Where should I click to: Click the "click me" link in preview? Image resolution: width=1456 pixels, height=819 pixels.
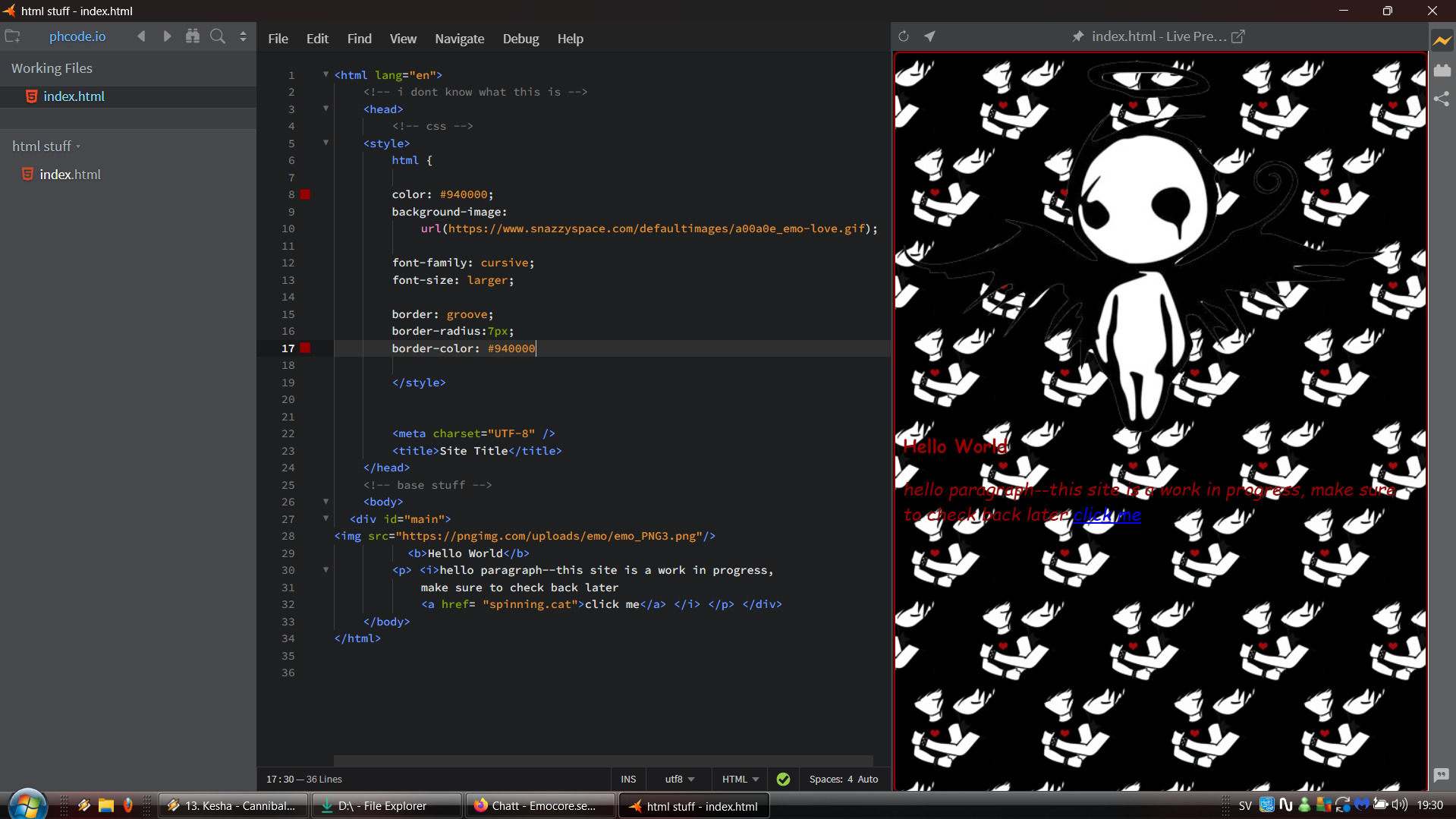1106,515
